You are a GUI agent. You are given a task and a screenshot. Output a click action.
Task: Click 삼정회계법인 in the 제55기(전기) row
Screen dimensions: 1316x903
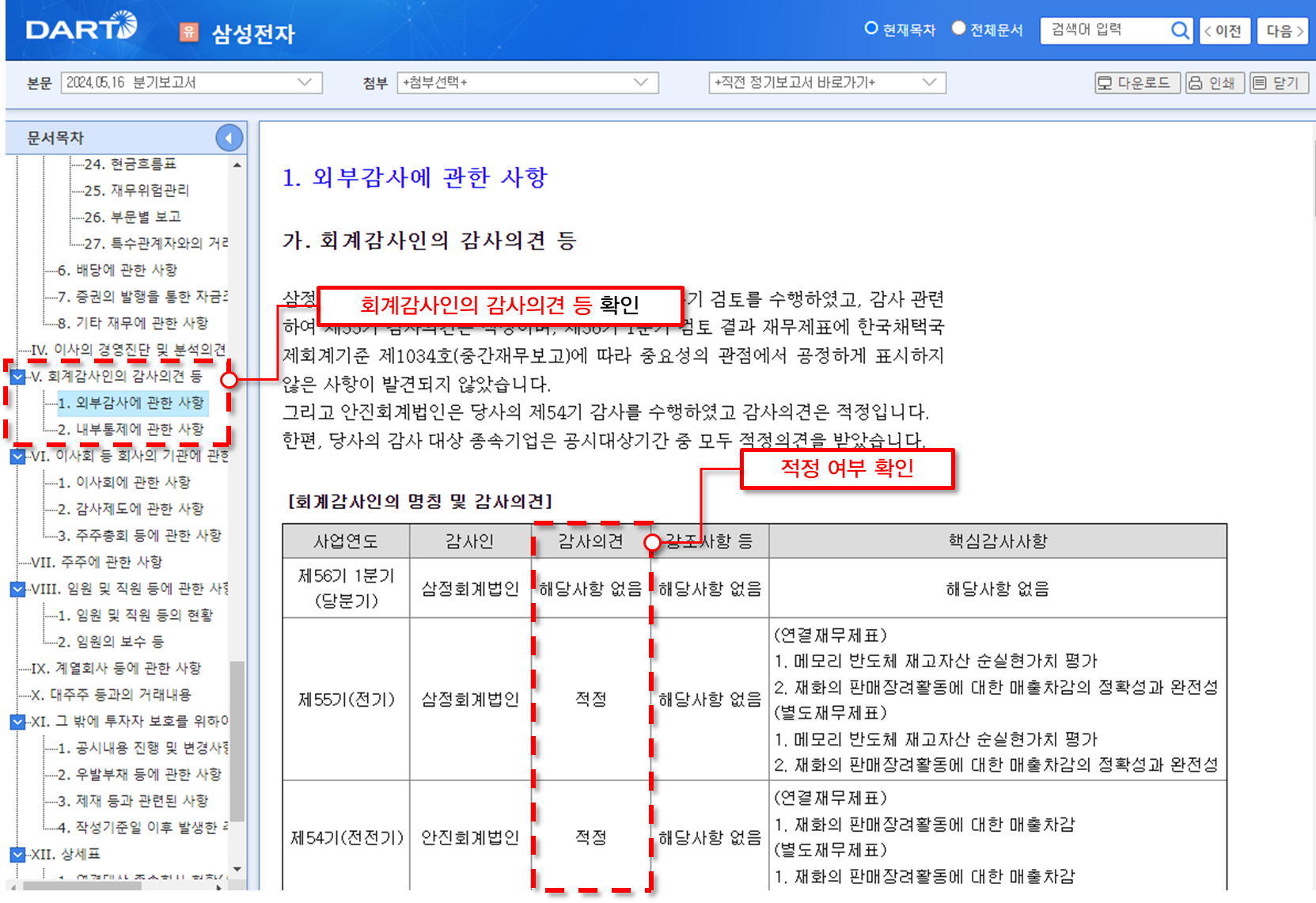[470, 700]
